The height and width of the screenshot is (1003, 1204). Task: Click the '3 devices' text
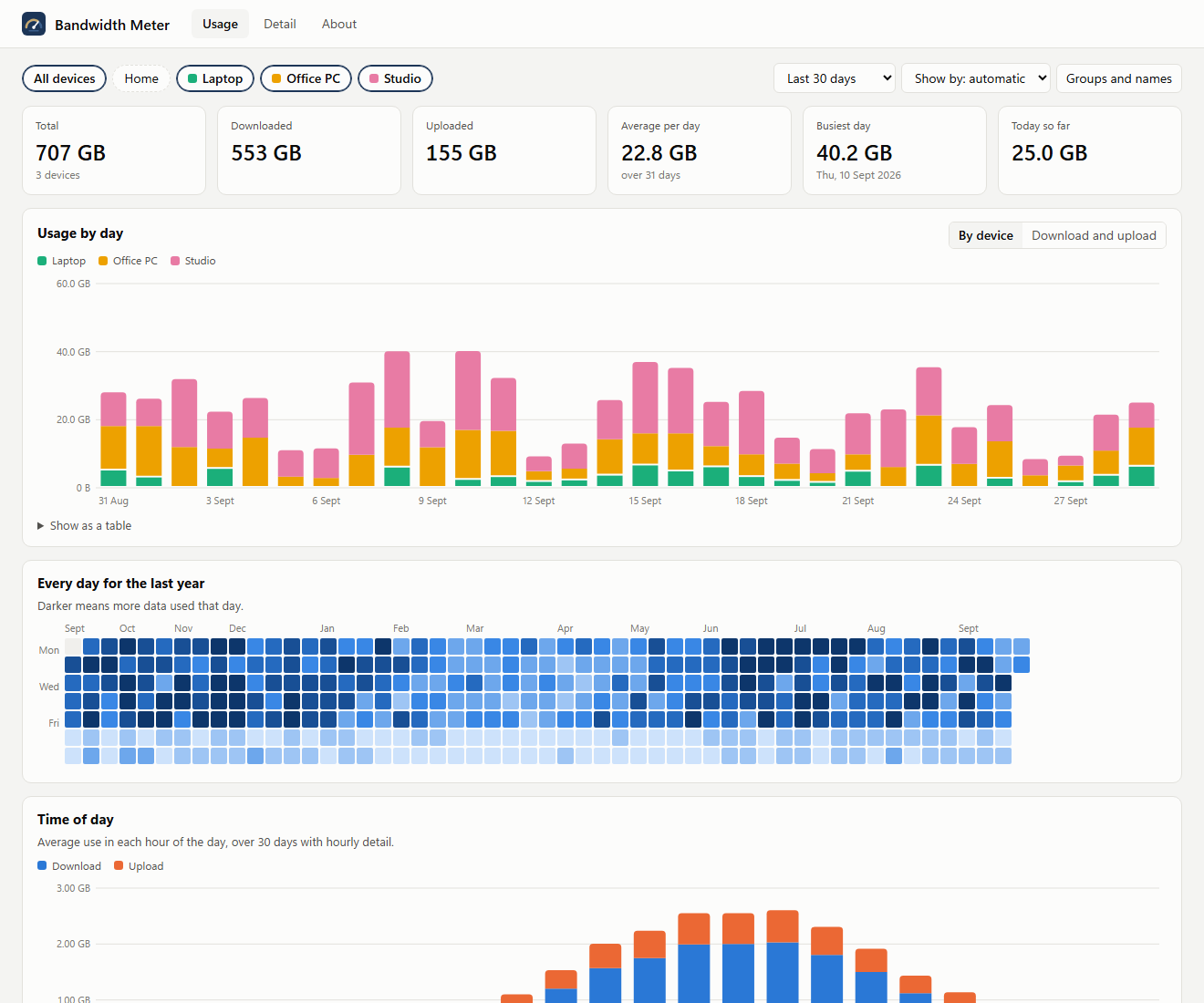tap(57, 175)
